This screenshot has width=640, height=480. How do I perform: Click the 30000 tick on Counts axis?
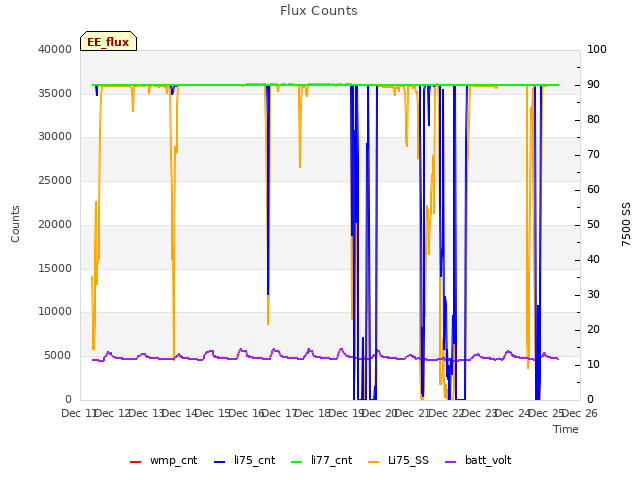coord(55,137)
